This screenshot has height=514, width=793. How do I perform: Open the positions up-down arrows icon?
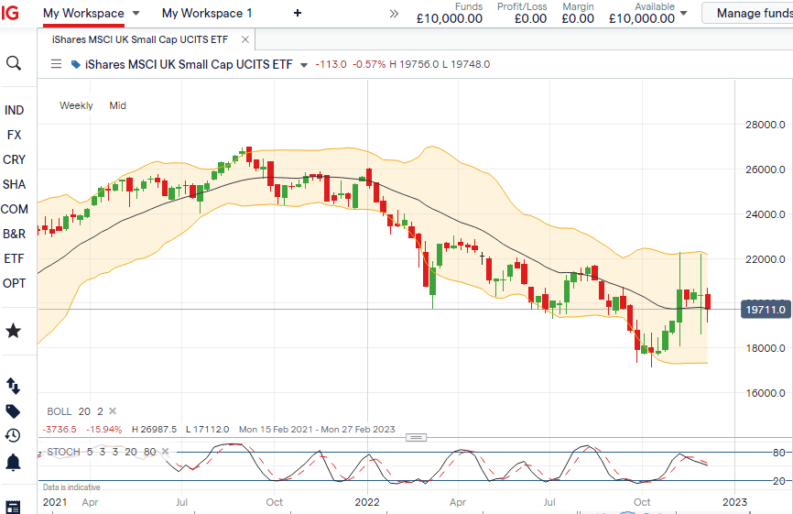(13, 386)
